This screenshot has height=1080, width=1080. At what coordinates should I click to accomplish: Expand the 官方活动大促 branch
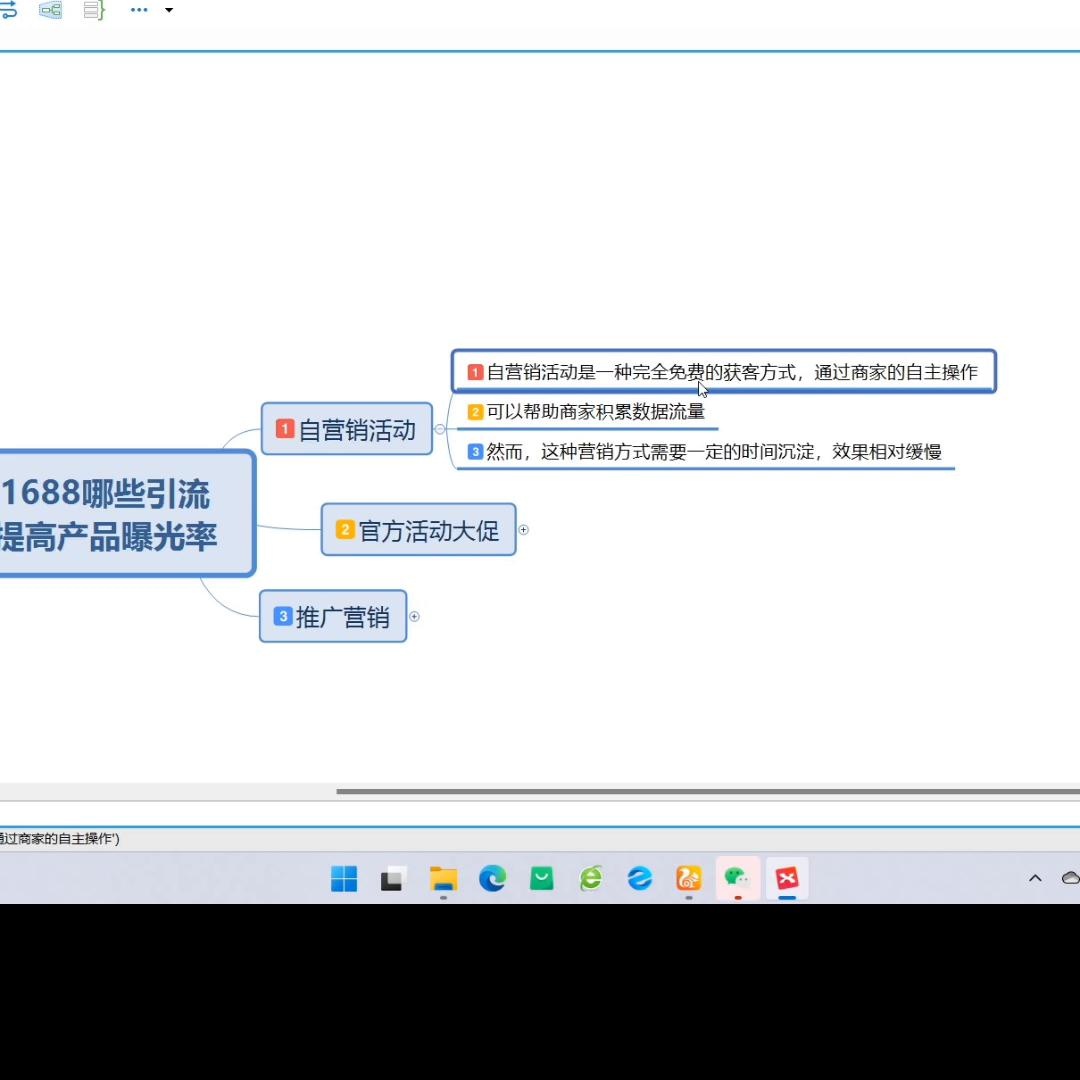click(x=523, y=530)
